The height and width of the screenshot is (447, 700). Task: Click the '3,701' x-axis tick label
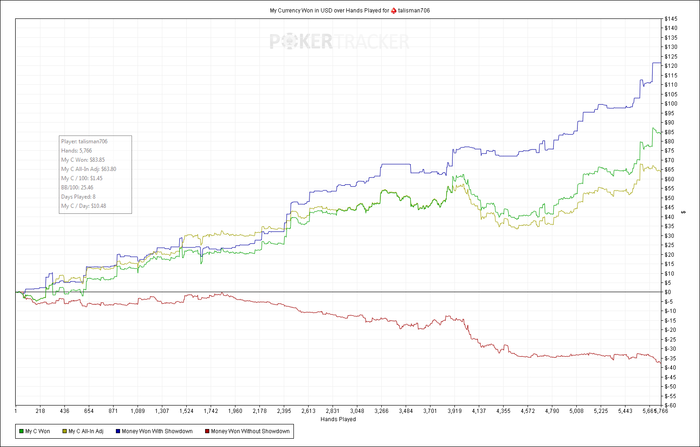[429, 411]
